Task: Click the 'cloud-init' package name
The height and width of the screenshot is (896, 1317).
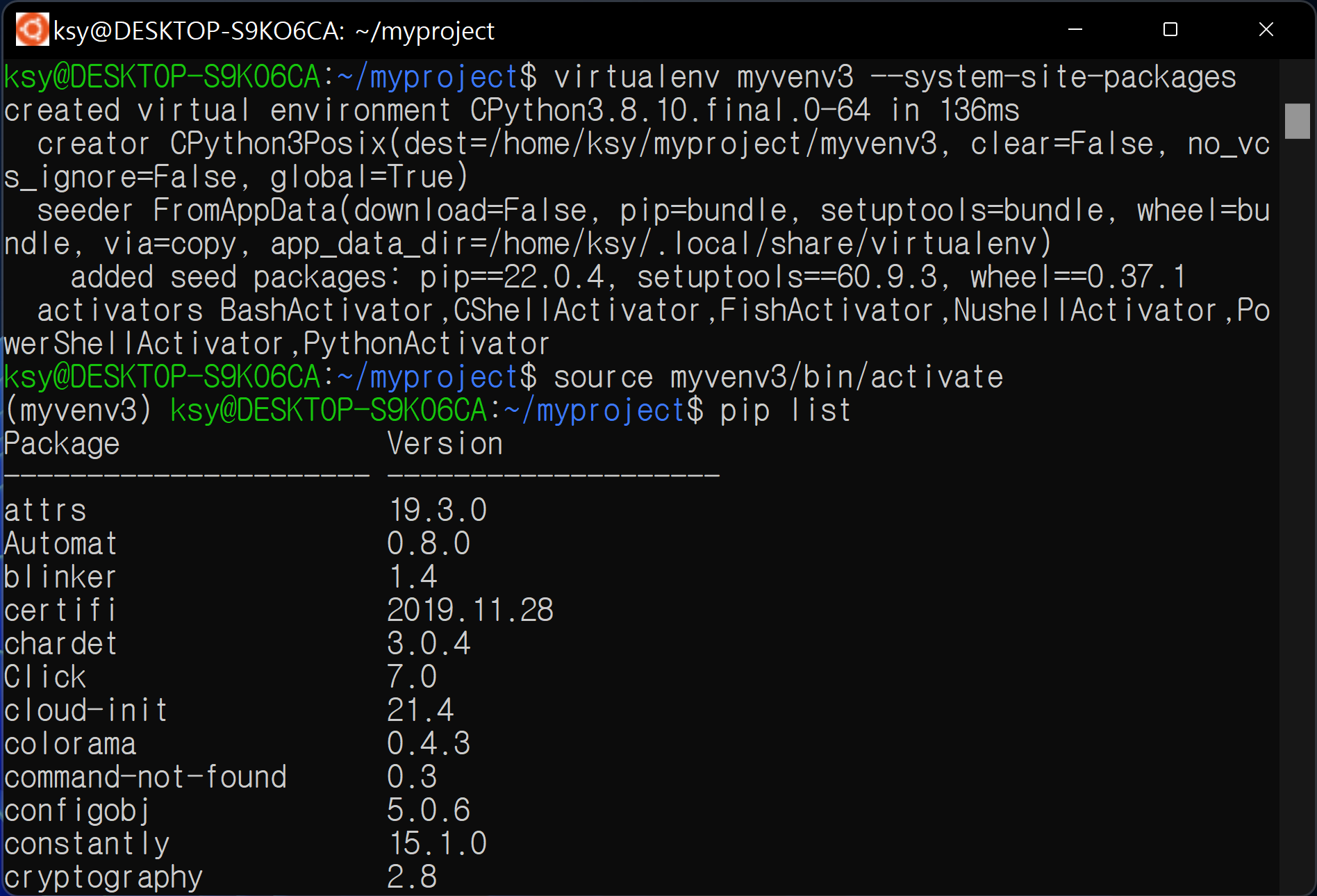Action: [x=86, y=711]
